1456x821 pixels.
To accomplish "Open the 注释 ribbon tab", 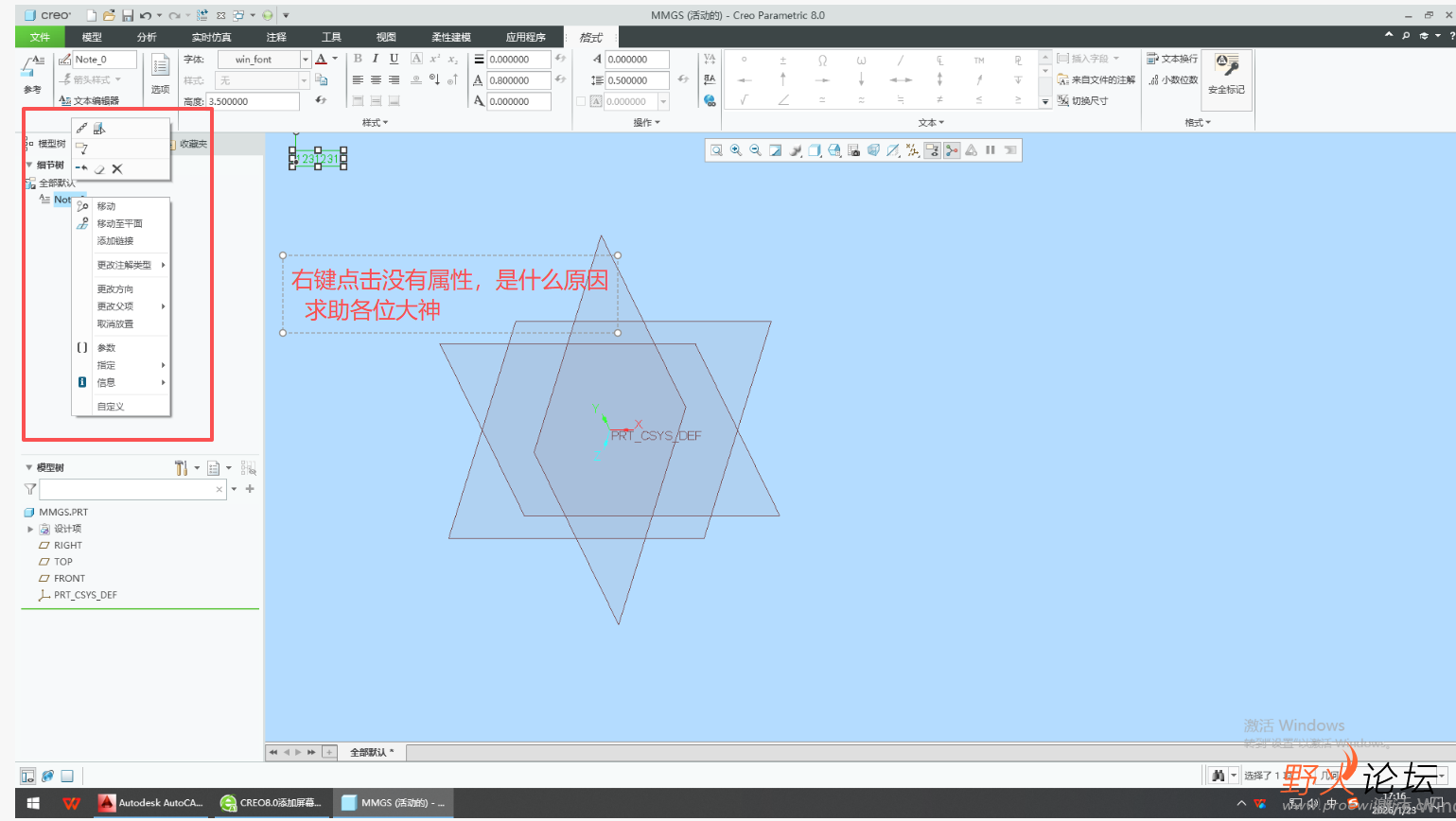I will pyautogui.click(x=276, y=37).
